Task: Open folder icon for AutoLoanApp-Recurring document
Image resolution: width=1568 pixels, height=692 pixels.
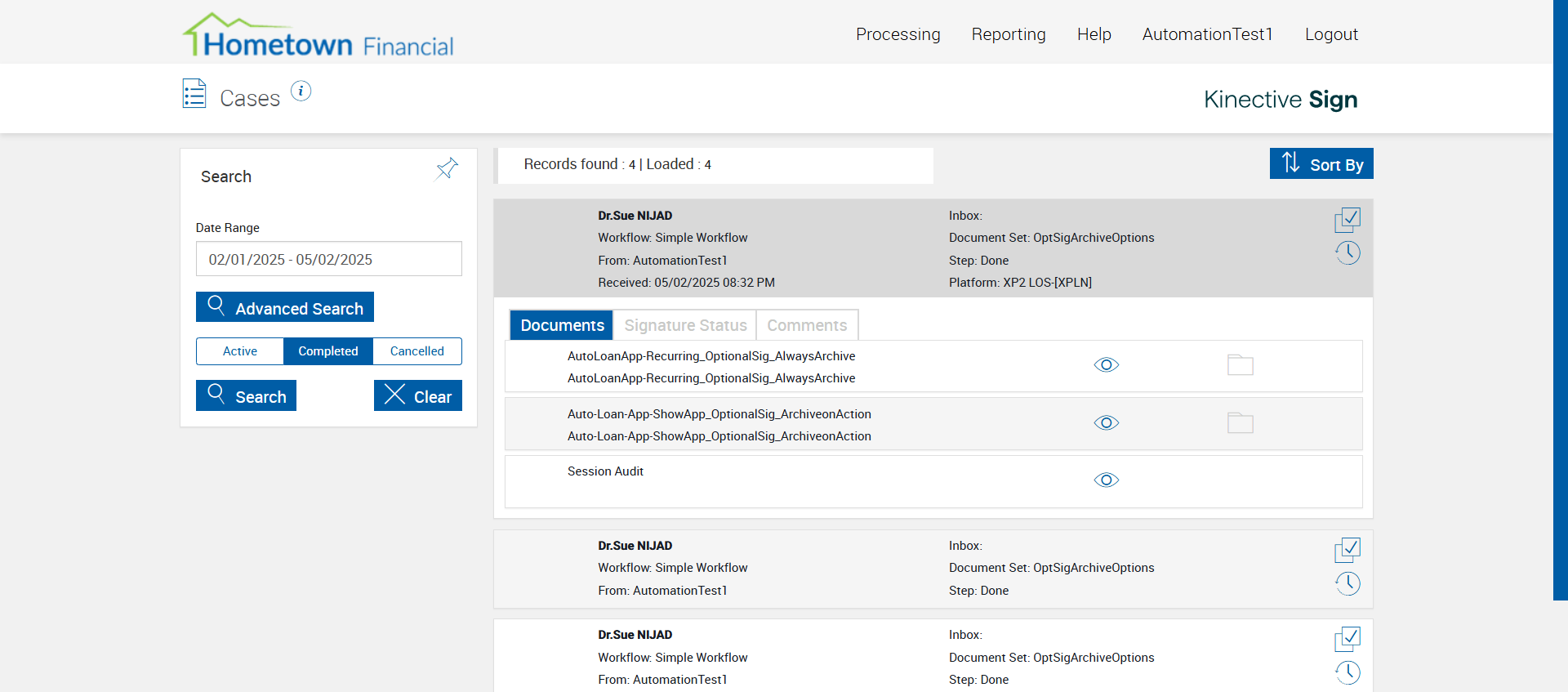Action: point(1240,365)
